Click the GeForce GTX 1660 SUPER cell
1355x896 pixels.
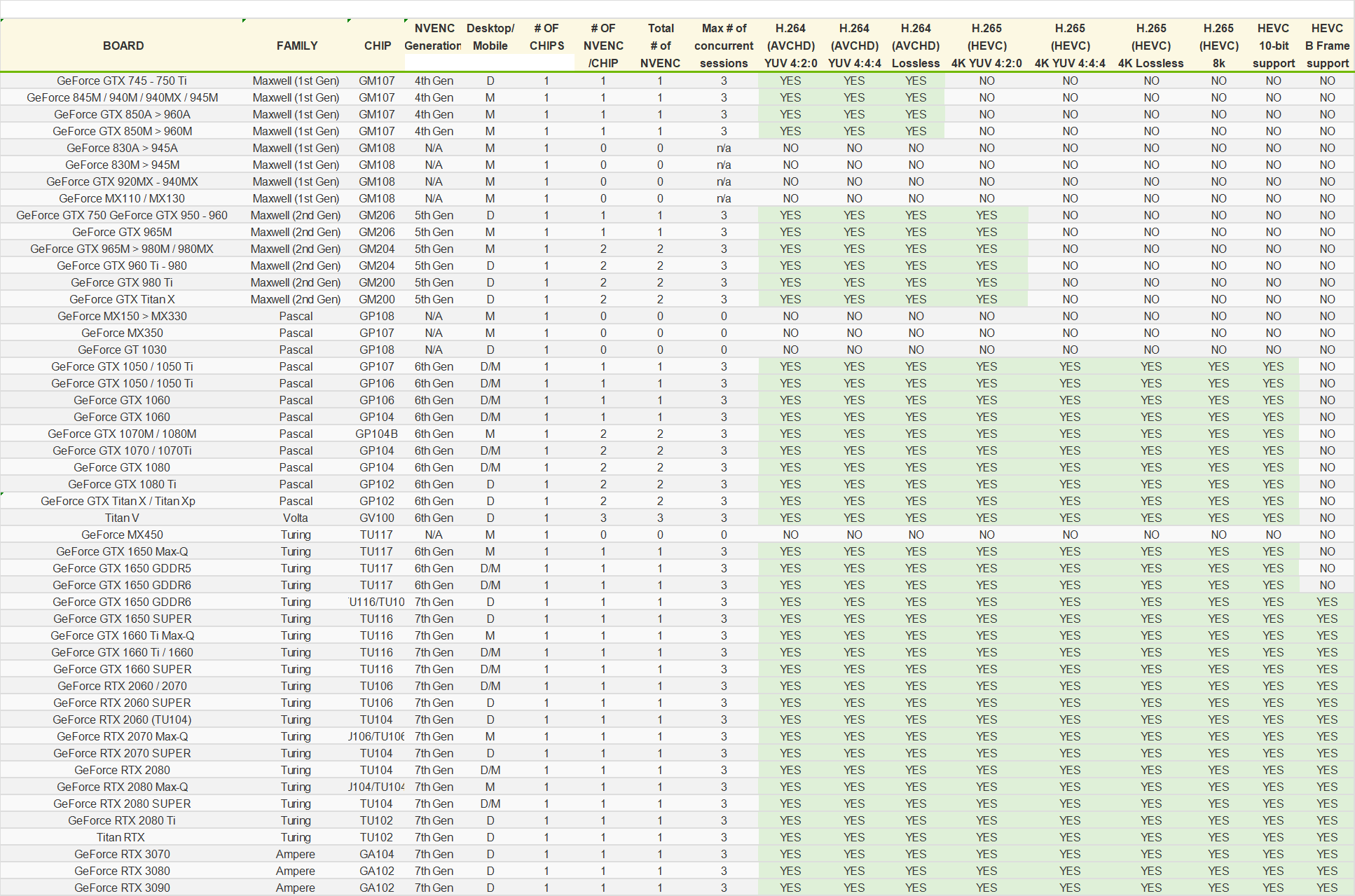pos(122,669)
